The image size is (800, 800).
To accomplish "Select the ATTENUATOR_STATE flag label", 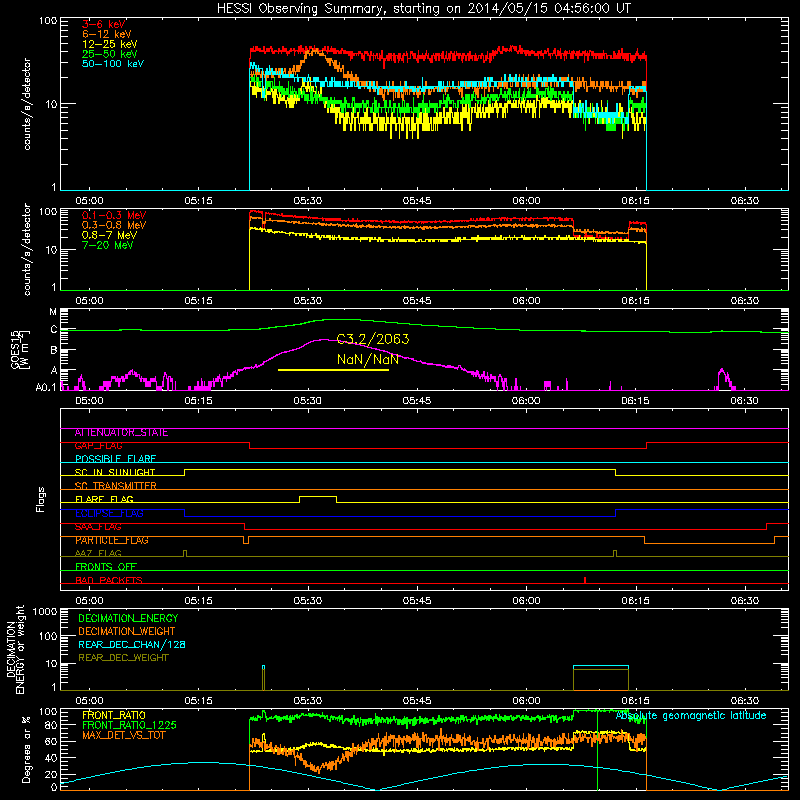I will (x=121, y=433).
